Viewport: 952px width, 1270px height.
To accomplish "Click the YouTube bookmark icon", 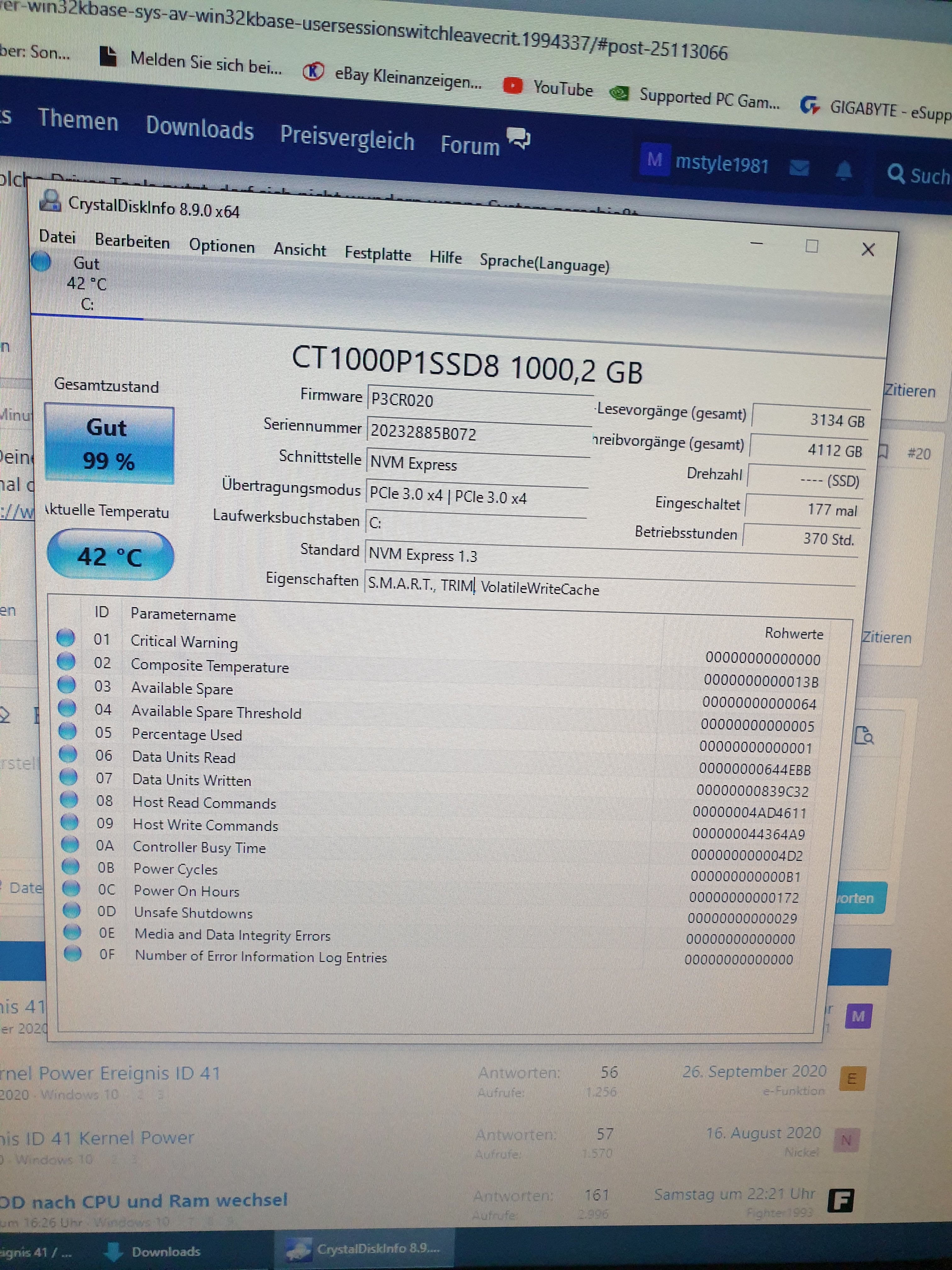I will 513,86.
